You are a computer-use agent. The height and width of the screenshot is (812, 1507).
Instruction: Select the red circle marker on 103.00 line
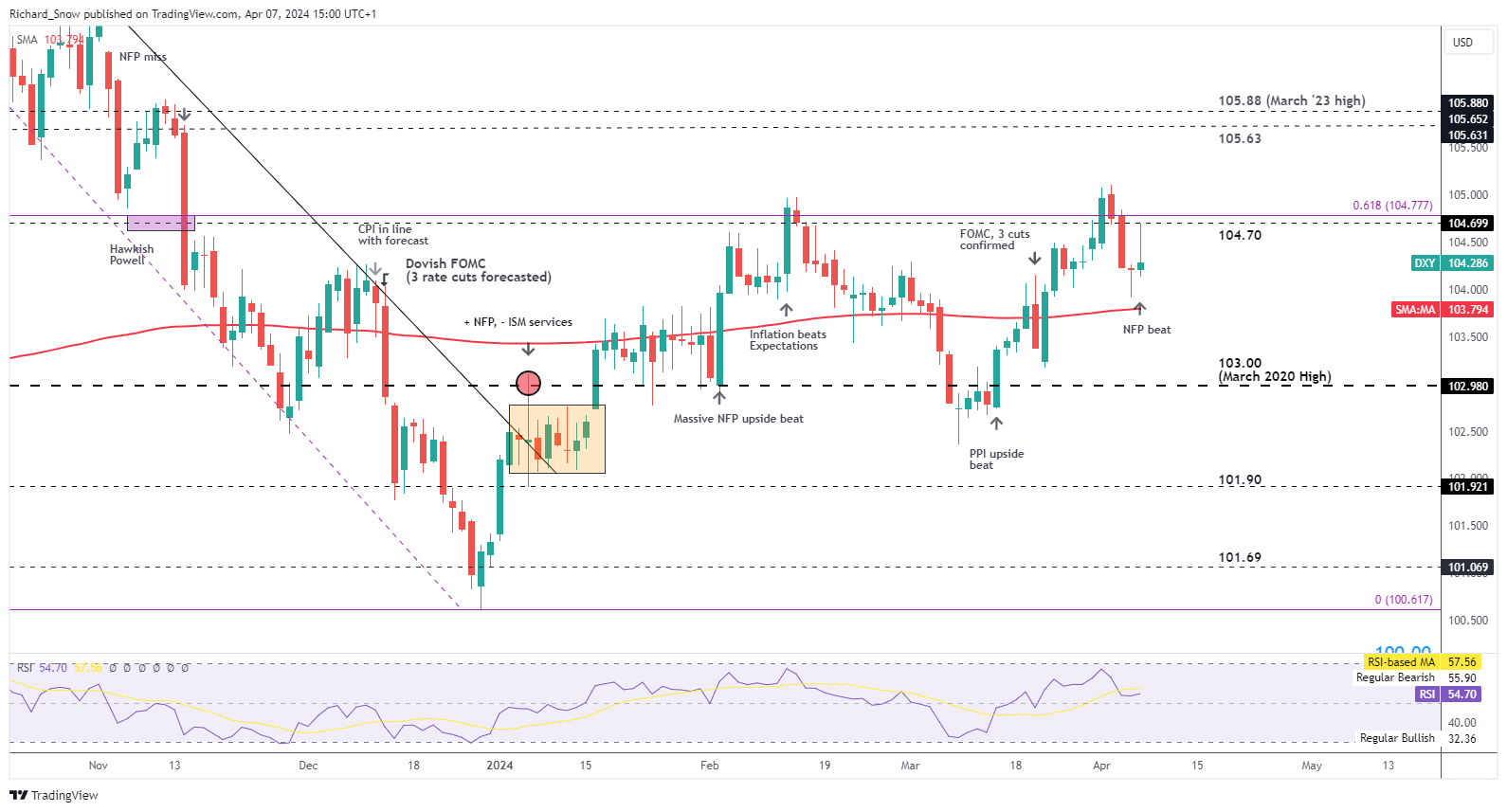(x=528, y=383)
